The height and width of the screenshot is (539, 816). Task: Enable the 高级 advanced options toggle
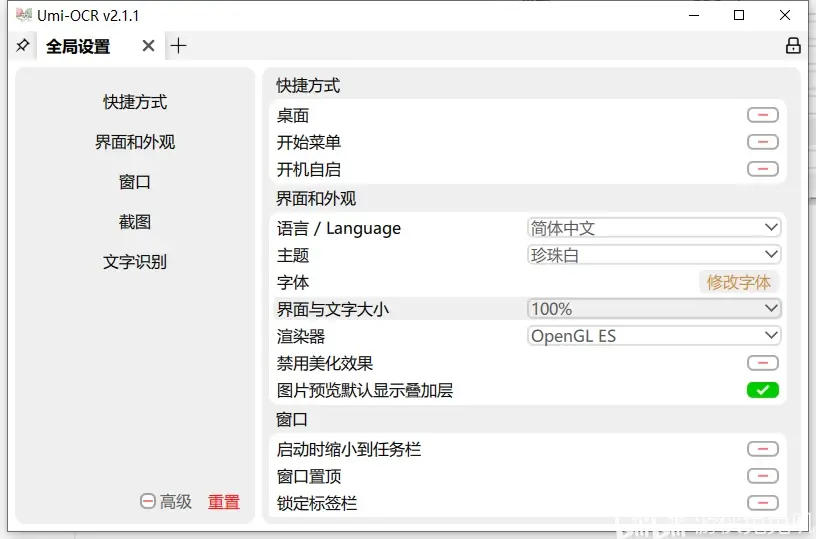[x=148, y=502]
